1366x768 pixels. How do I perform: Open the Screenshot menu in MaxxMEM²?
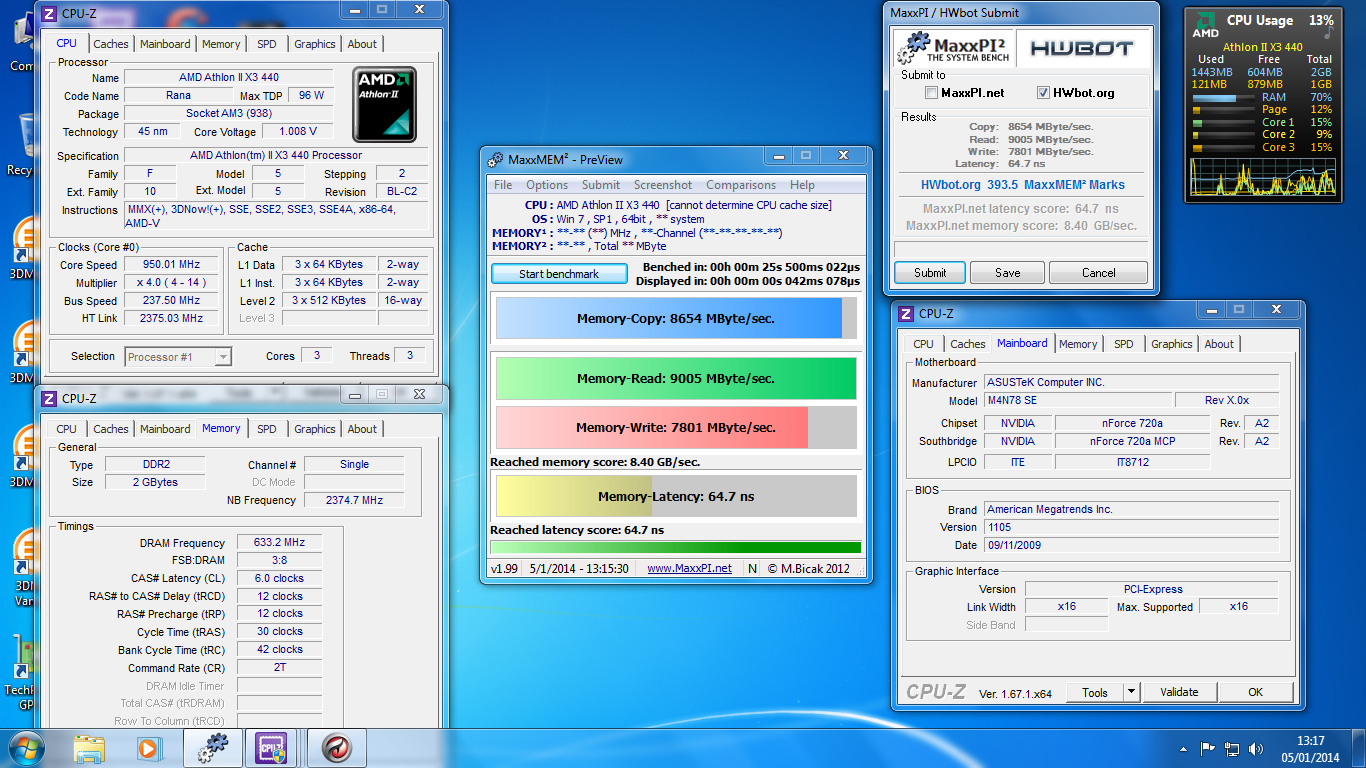click(x=663, y=185)
